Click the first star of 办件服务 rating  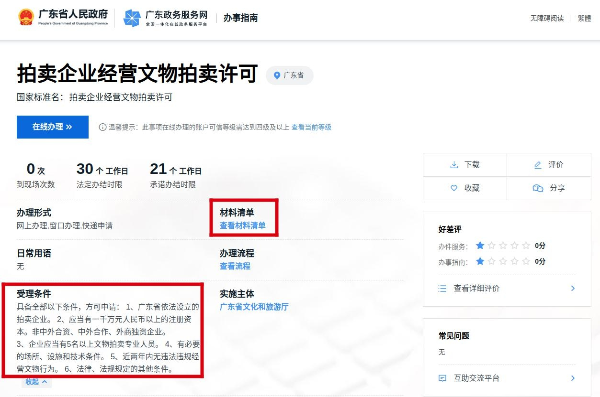[480, 245]
